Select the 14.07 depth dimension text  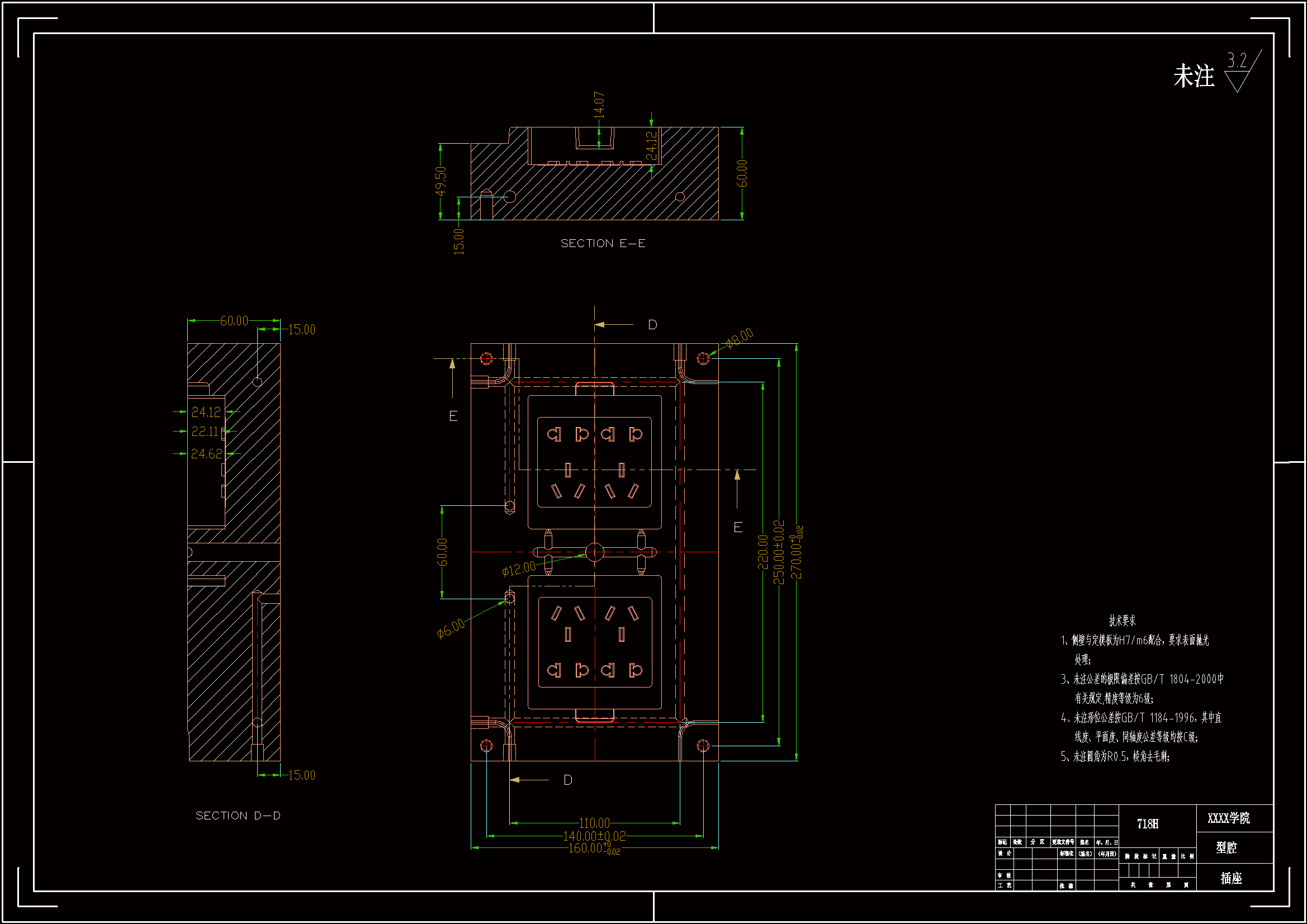tap(599, 105)
